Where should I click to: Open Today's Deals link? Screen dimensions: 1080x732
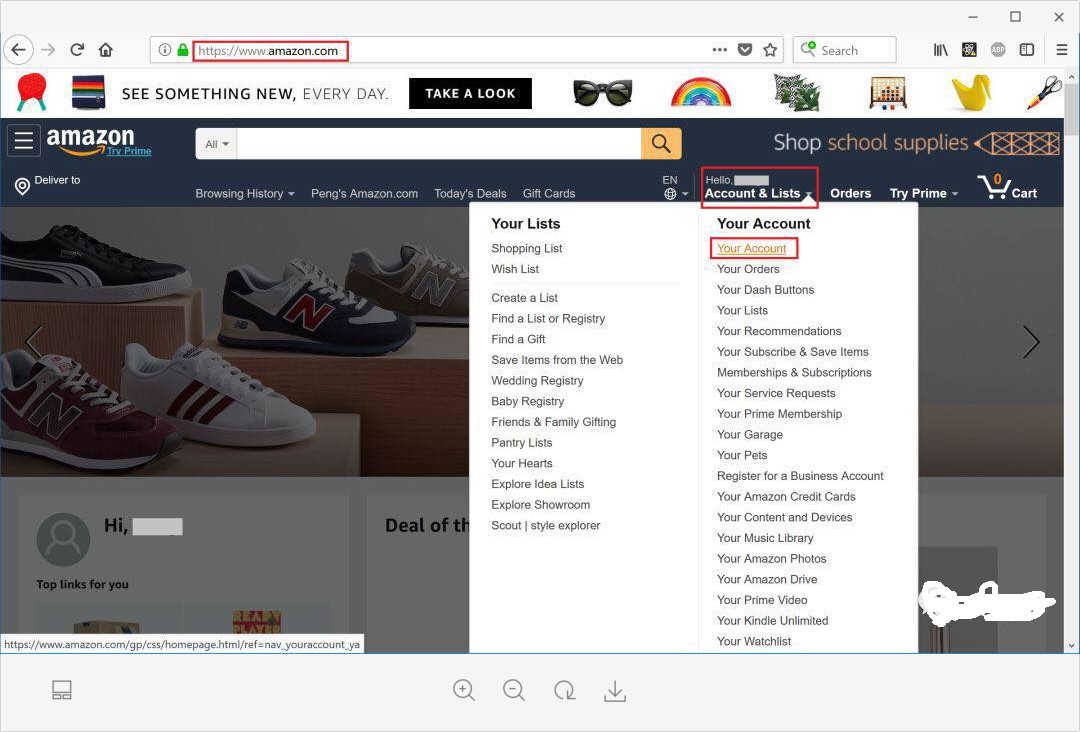pyautogui.click(x=470, y=194)
